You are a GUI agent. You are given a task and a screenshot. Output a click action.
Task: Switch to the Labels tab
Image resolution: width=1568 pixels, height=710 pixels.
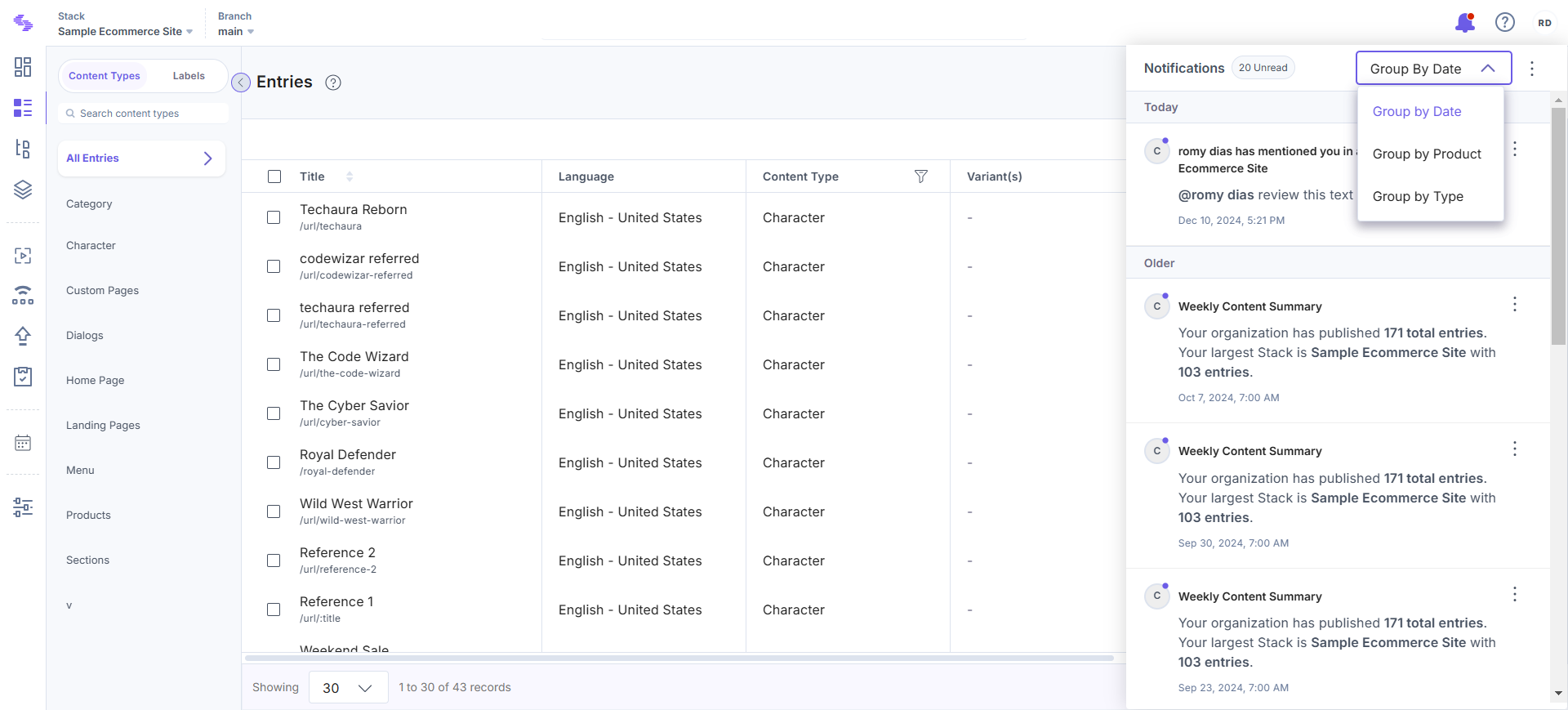coord(189,76)
